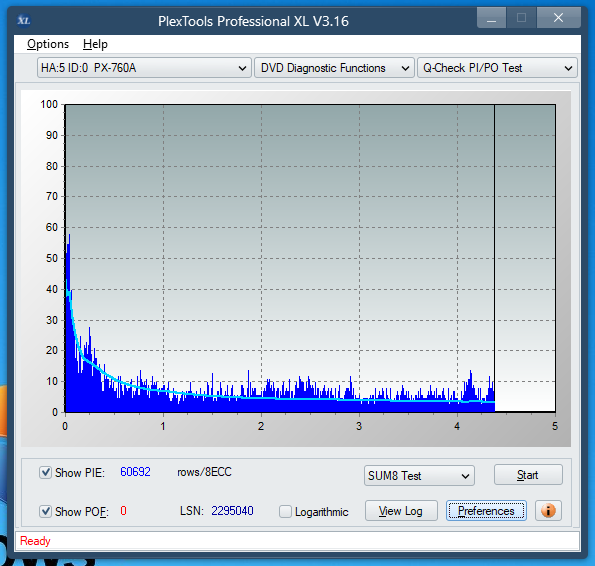Click the PIE error graph area
This screenshot has width=595, height=566.
(310, 258)
